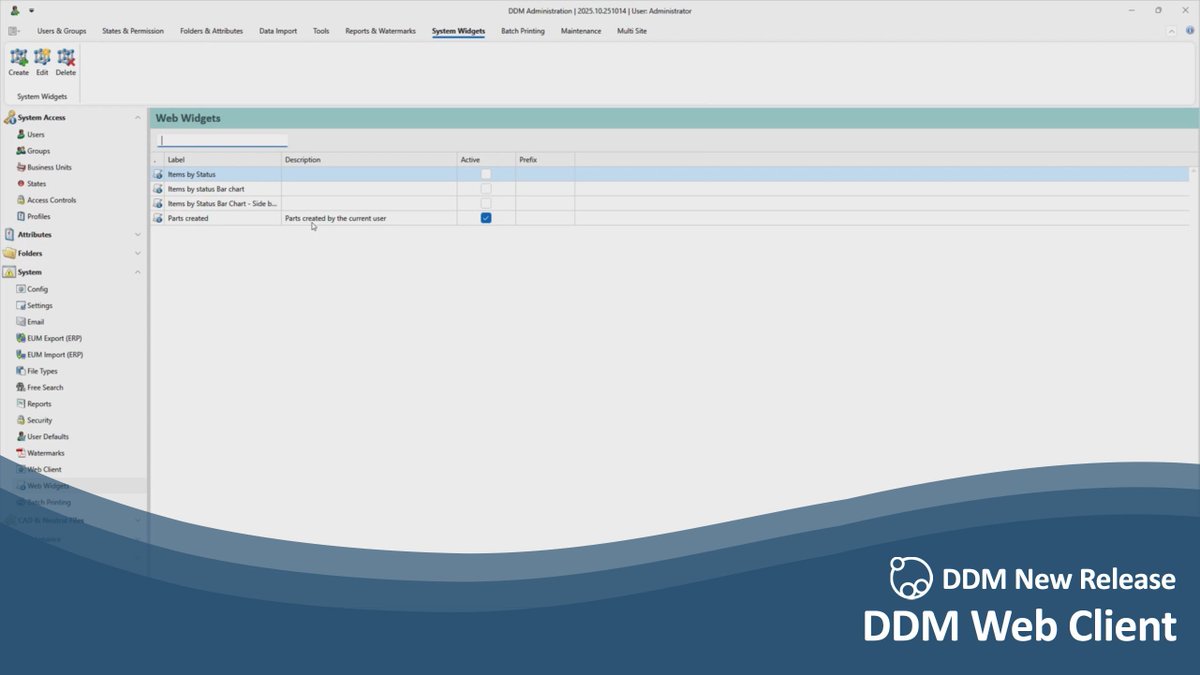Open the States & Permission tab
Viewport: 1200px width, 675px height.
pos(133,31)
